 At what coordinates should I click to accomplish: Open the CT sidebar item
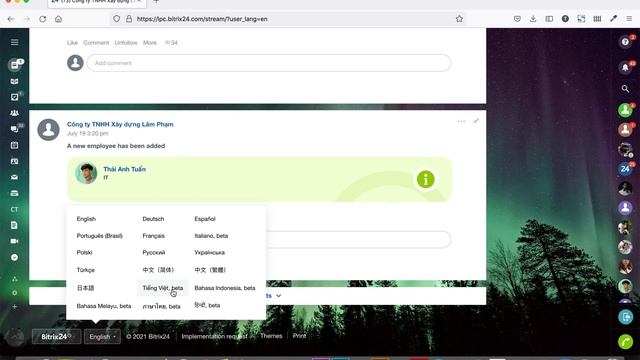tap(15, 209)
